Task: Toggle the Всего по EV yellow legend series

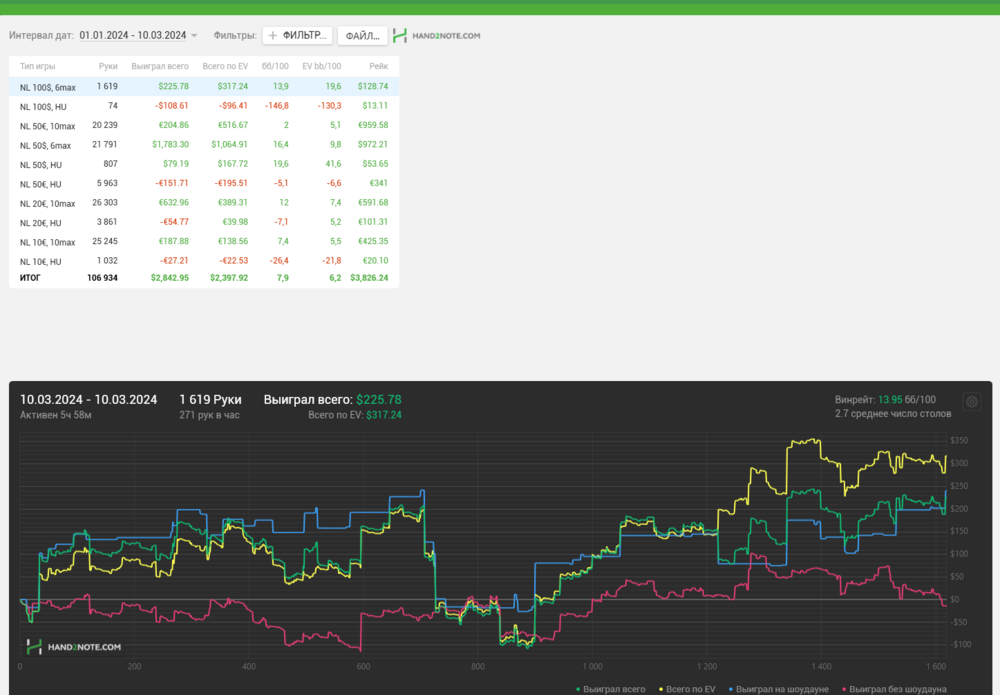Action: point(687,689)
